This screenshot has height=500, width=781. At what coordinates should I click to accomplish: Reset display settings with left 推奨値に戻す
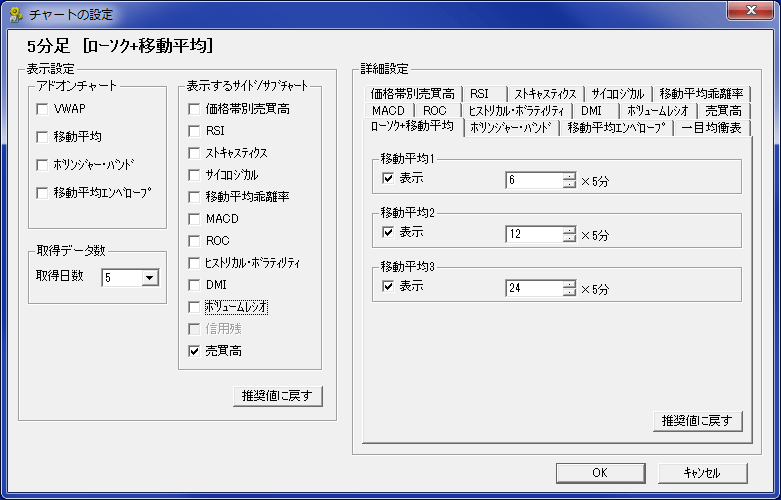(277, 396)
